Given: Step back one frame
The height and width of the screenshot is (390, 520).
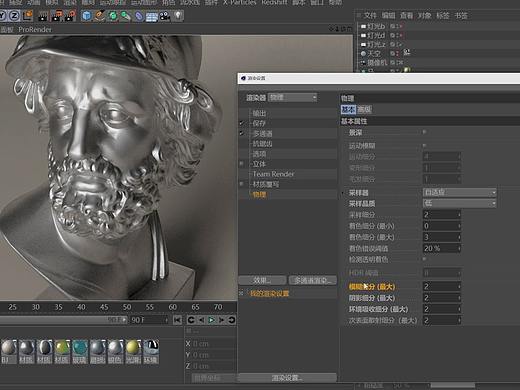Looking at the screenshot, I should coord(201,320).
